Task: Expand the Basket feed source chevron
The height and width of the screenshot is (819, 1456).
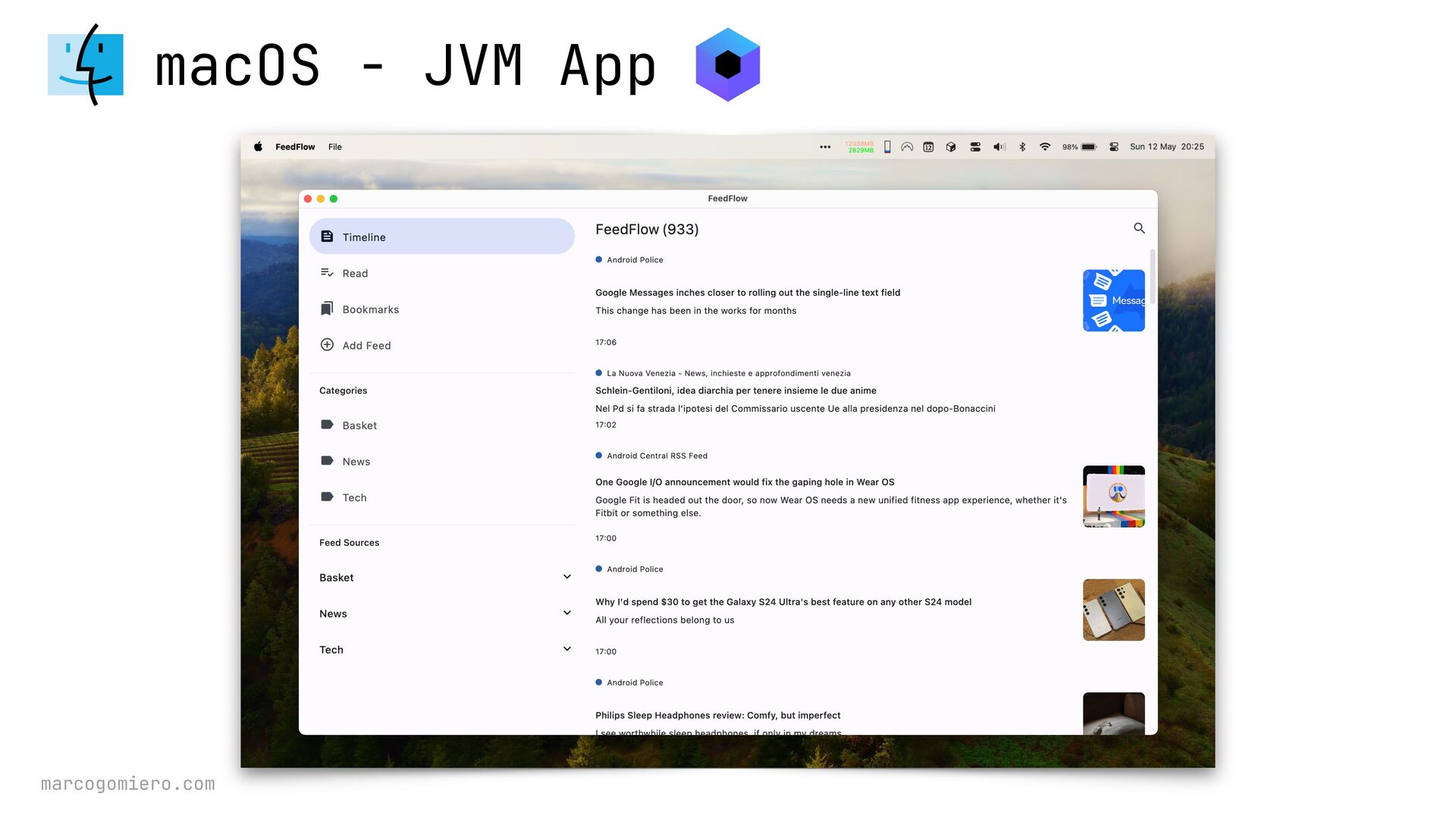Action: click(566, 577)
